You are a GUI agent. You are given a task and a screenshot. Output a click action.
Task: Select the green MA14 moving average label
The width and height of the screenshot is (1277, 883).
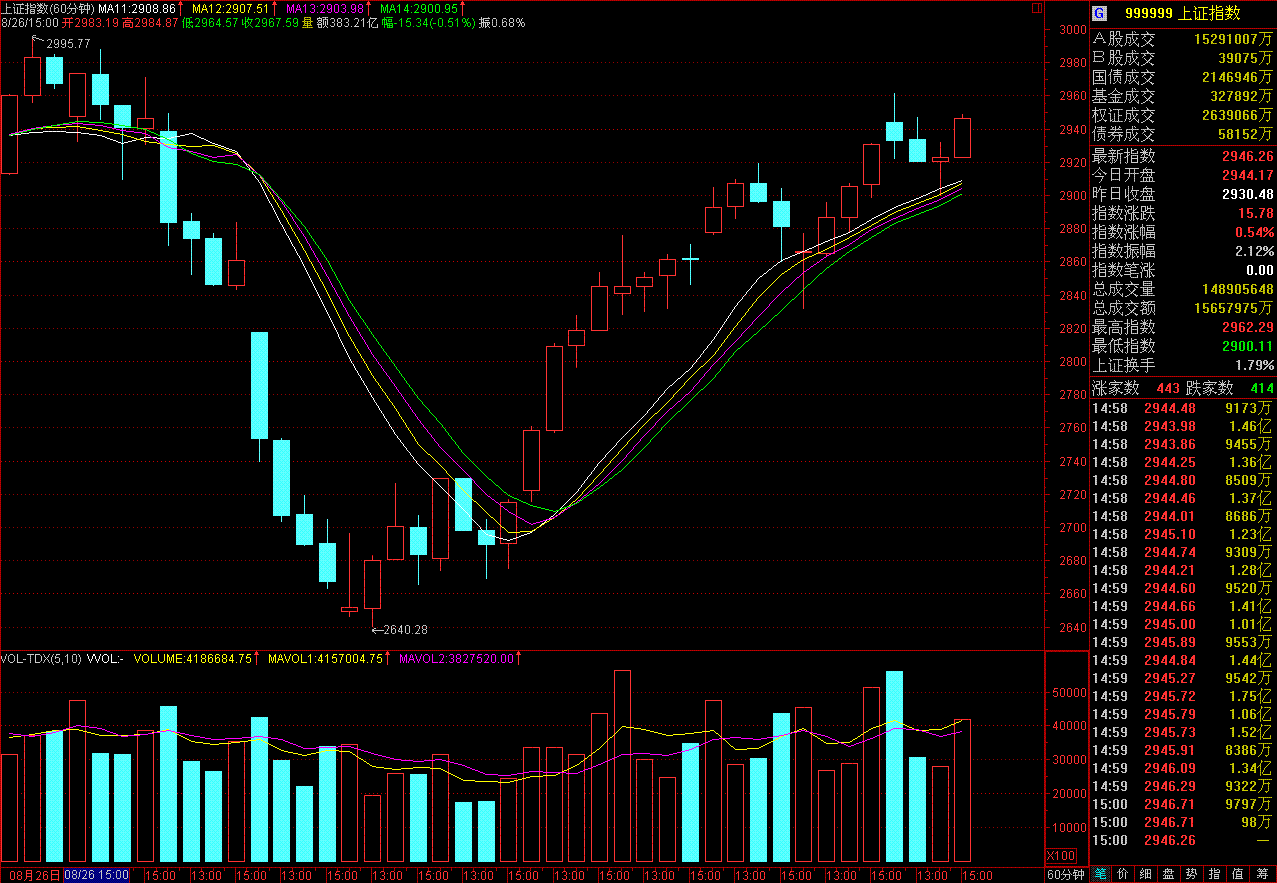tap(419, 8)
